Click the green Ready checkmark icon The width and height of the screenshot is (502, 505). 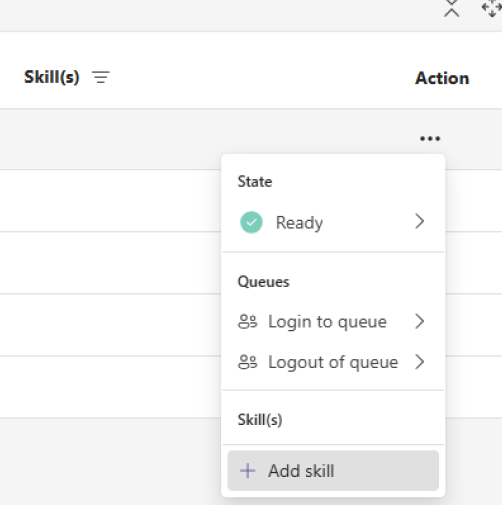(251, 222)
